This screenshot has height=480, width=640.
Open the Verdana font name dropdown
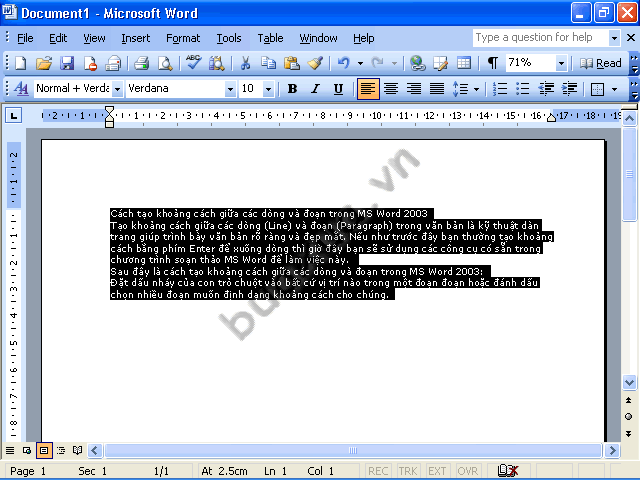tap(231, 89)
